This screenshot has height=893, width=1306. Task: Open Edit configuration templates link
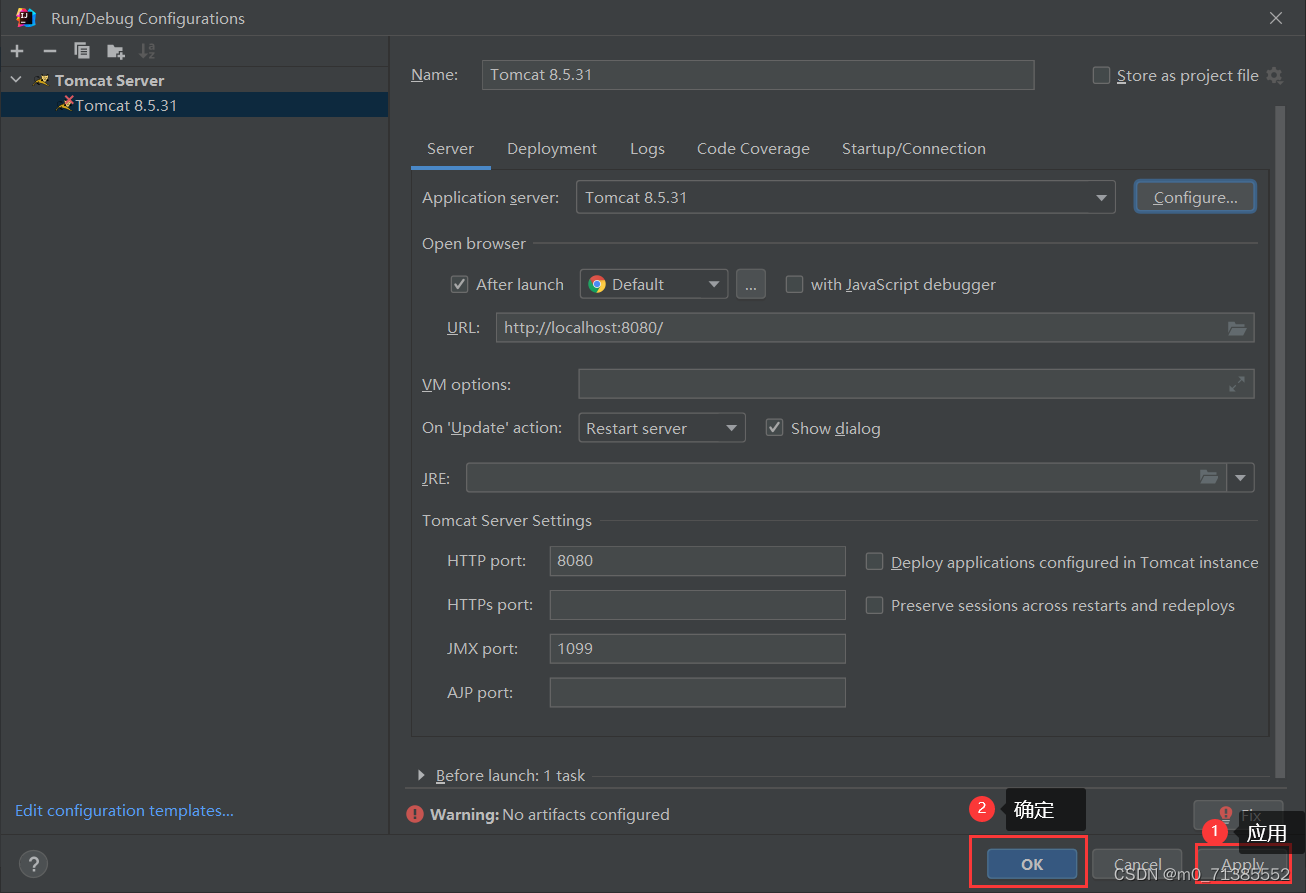[124, 811]
